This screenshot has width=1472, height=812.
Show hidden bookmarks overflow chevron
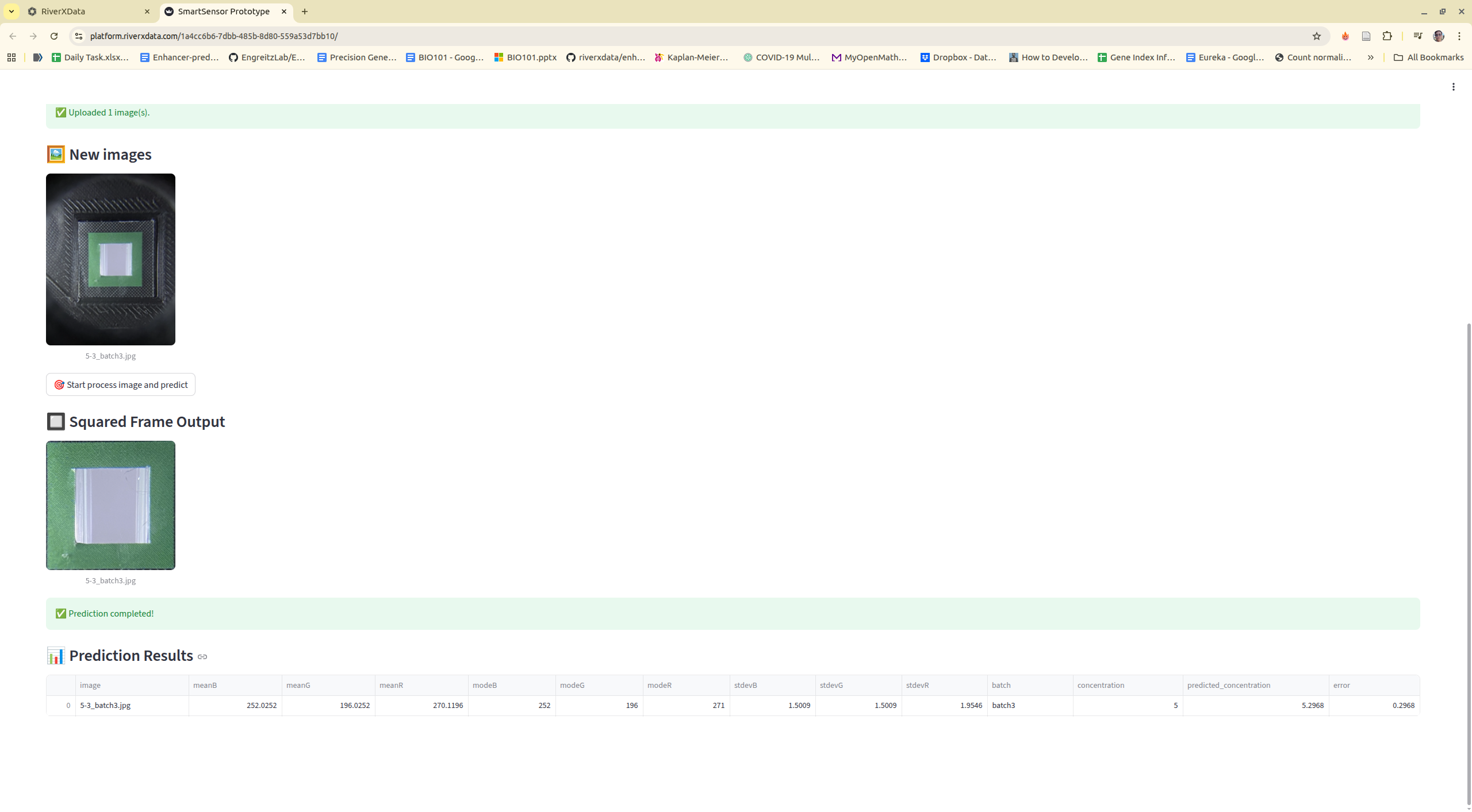pyautogui.click(x=1370, y=57)
